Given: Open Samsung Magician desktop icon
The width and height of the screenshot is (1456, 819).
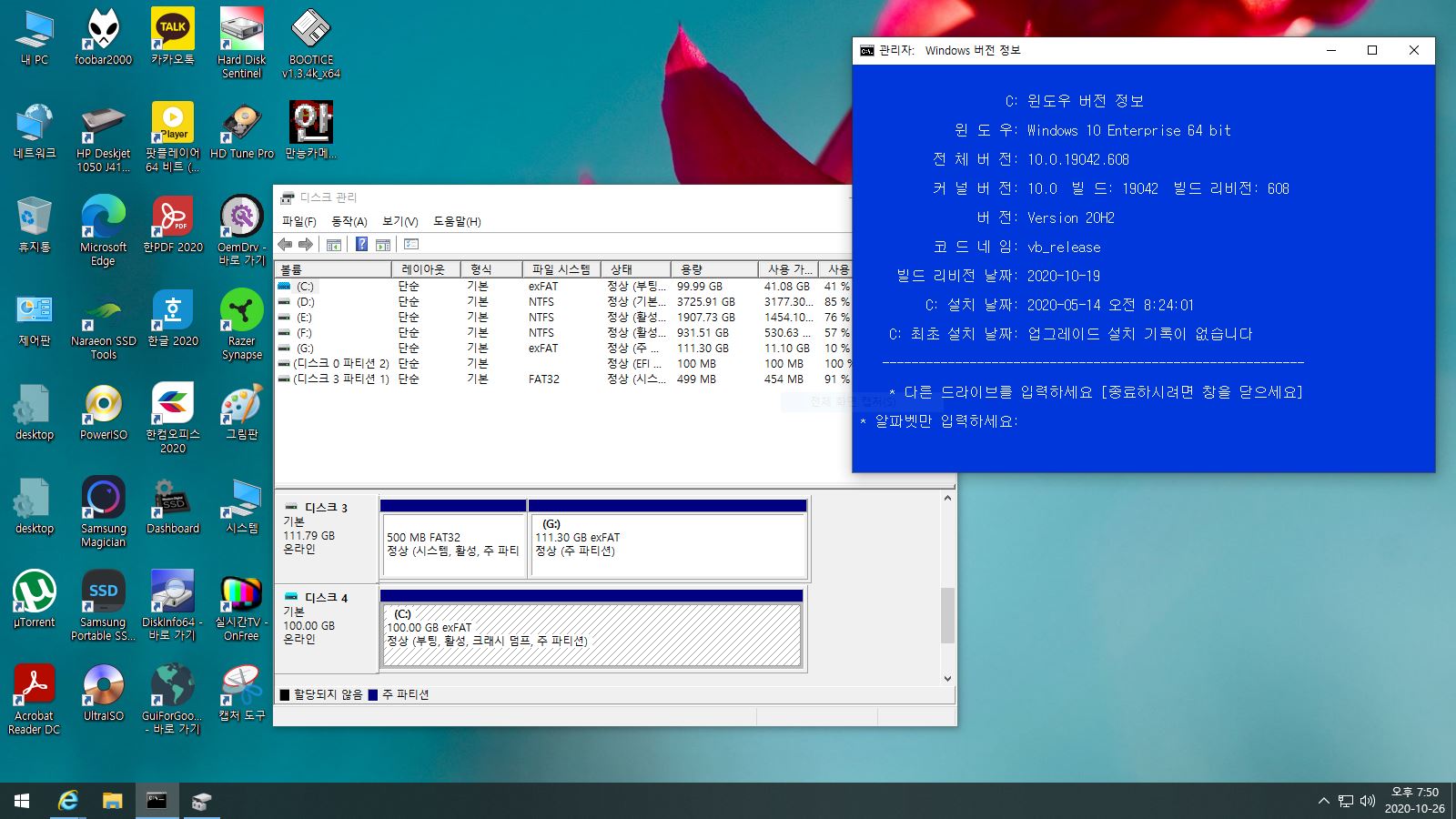Looking at the screenshot, I should (104, 512).
